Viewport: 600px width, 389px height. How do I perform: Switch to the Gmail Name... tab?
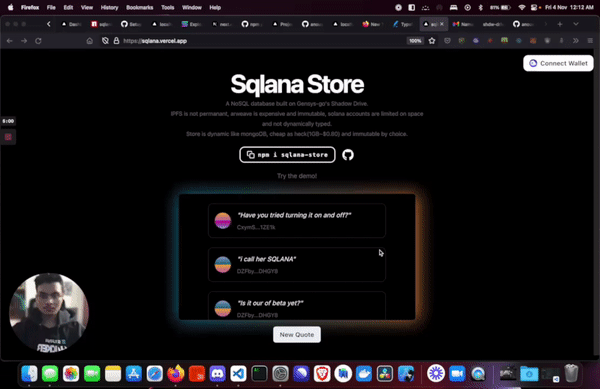click(463, 24)
